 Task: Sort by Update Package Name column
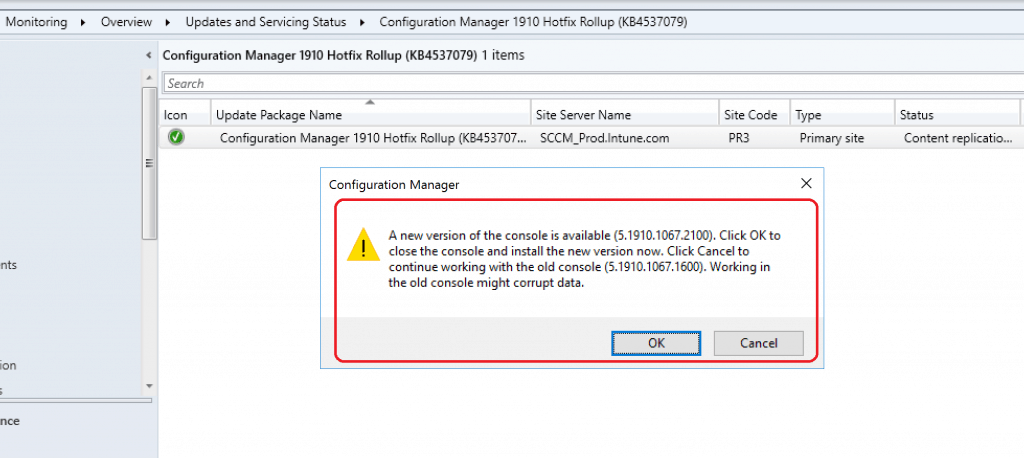370,115
